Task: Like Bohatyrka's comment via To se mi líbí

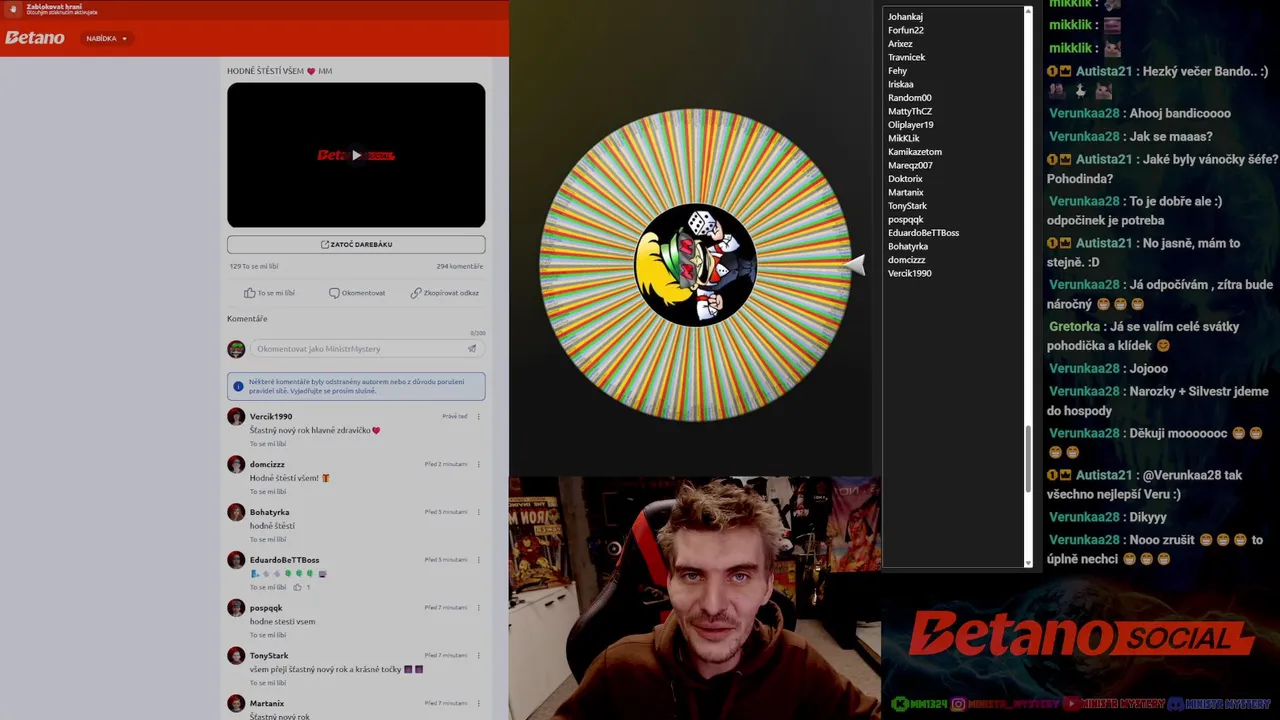Action: tap(268, 539)
